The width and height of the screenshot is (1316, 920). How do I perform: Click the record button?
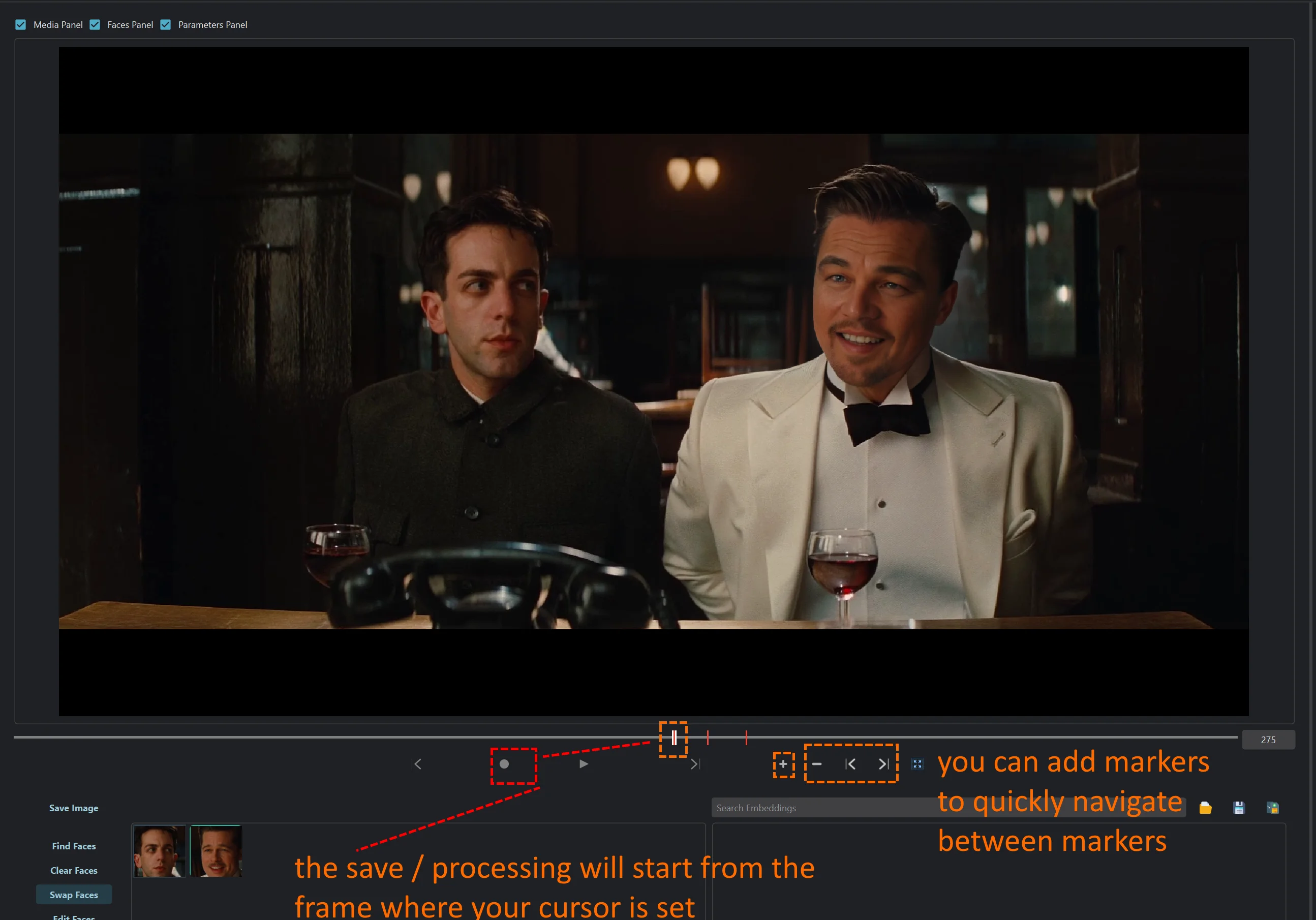[504, 764]
